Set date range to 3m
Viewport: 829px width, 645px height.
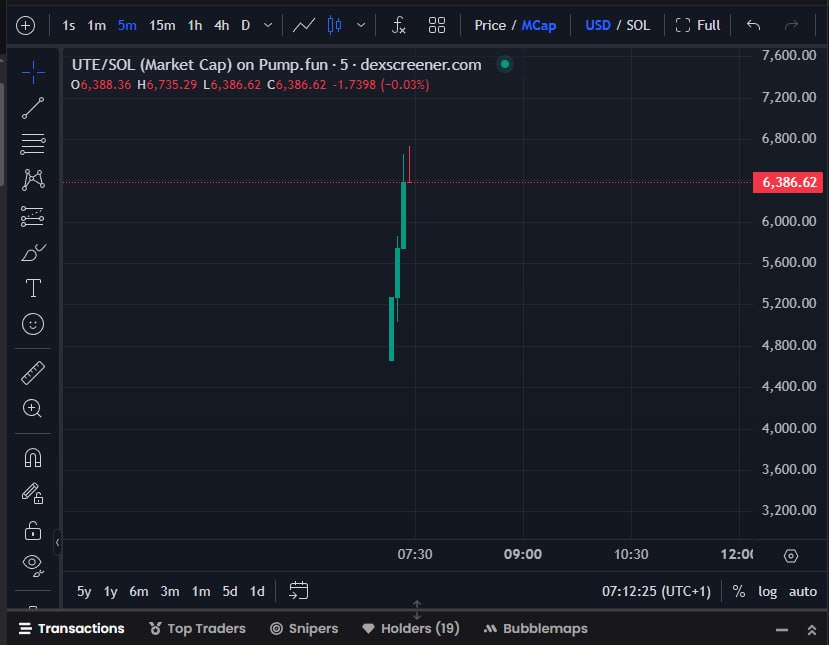(x=170, y=591)
